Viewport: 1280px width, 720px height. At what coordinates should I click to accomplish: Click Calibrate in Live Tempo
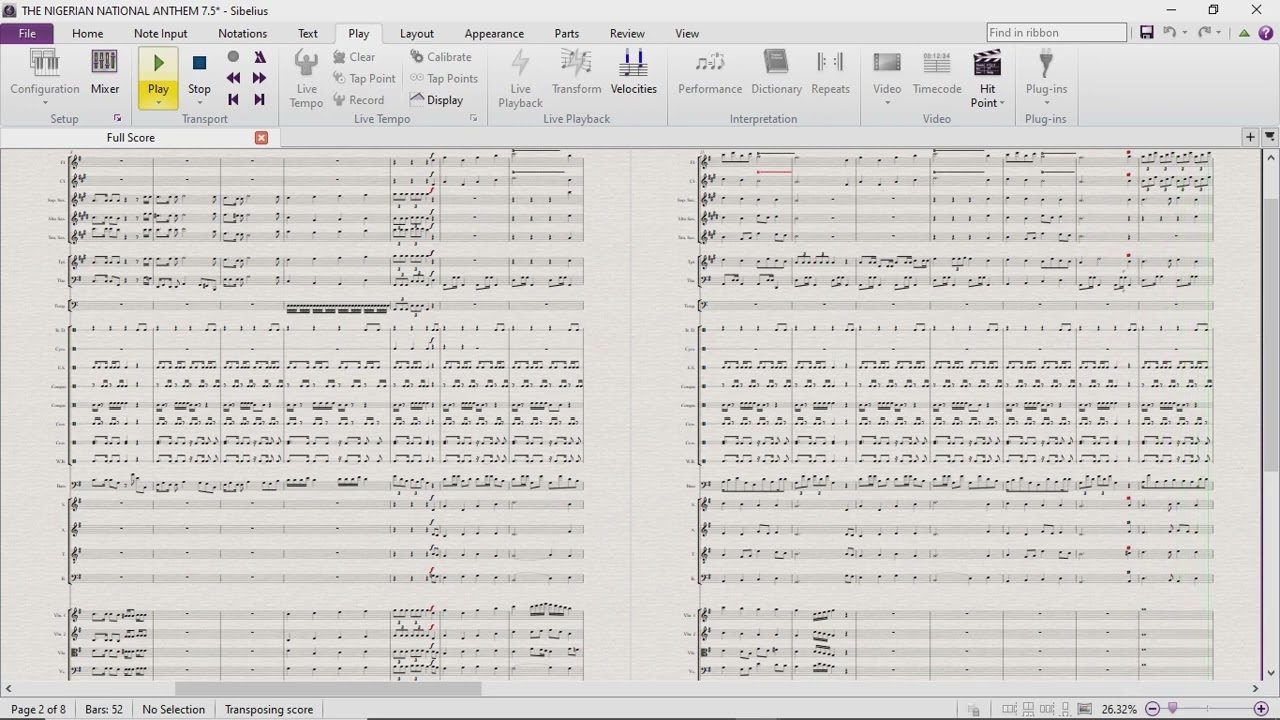click(x=441, y=57)
